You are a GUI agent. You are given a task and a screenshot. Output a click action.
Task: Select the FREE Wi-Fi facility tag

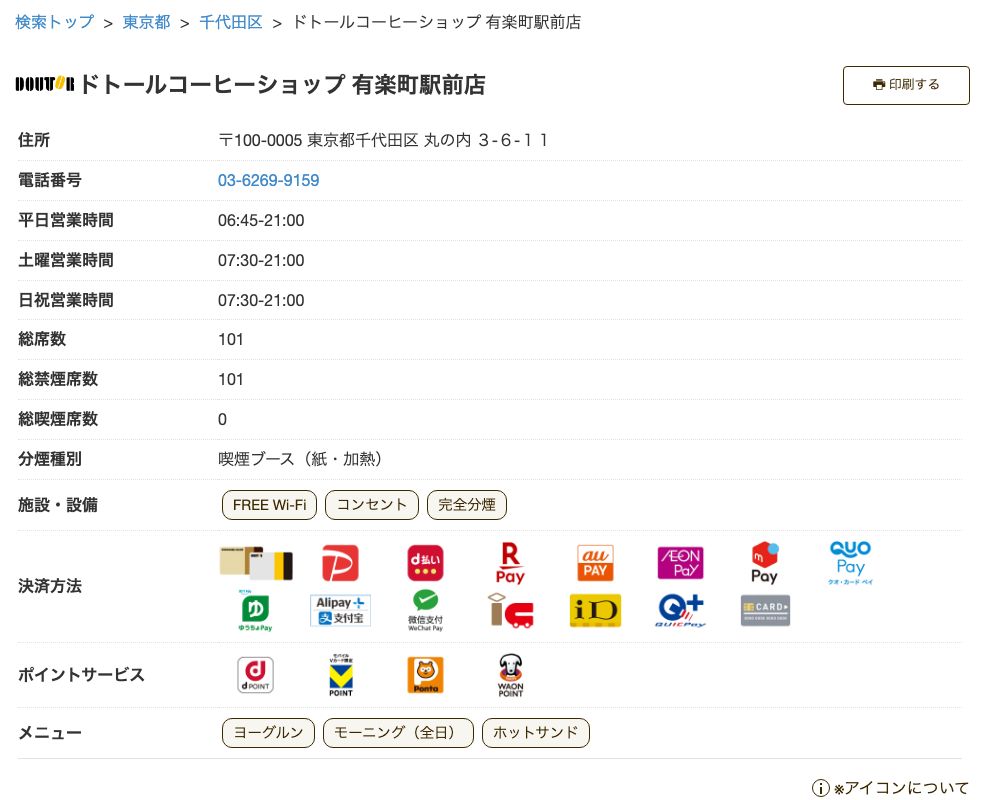[x=270, y=505]
